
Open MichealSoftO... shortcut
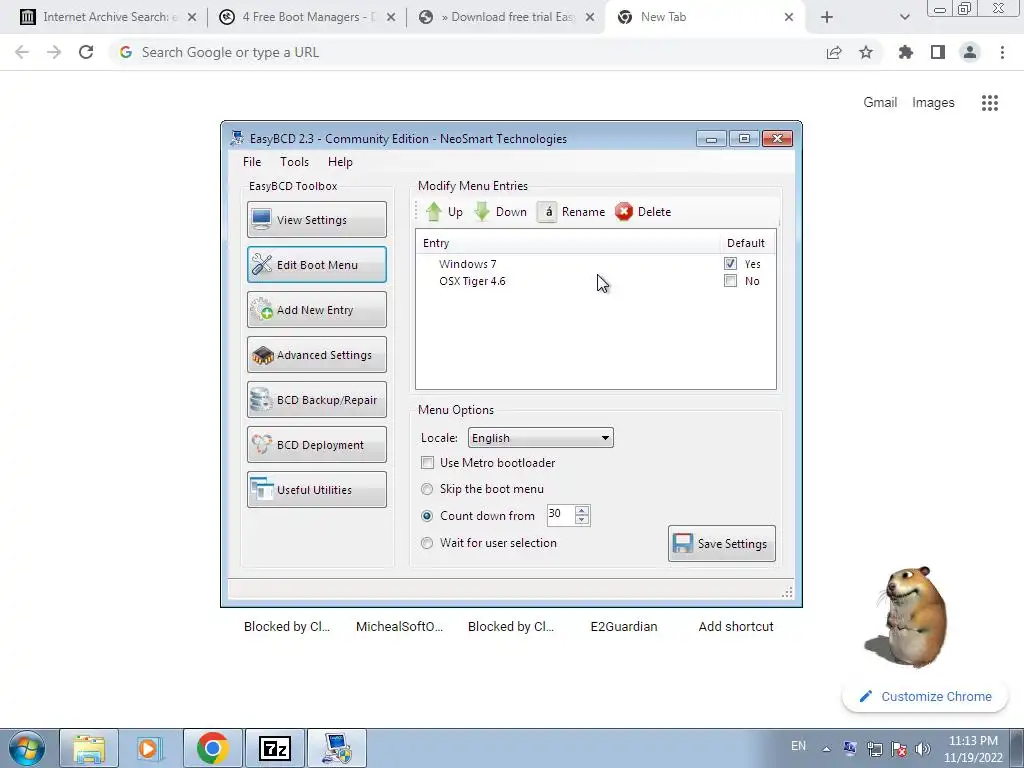[399, 626]
